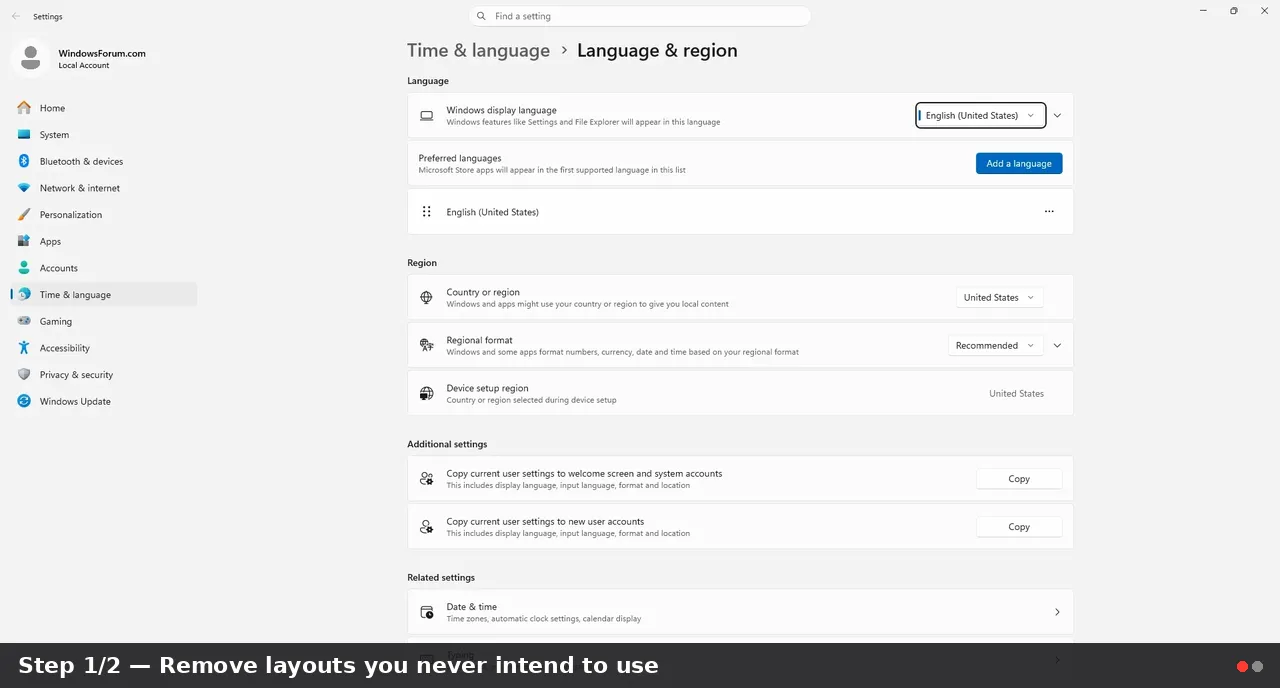Click the welcome screen copy settings icon
This screenshot has width=1280, height=688.
click(427, 479)
